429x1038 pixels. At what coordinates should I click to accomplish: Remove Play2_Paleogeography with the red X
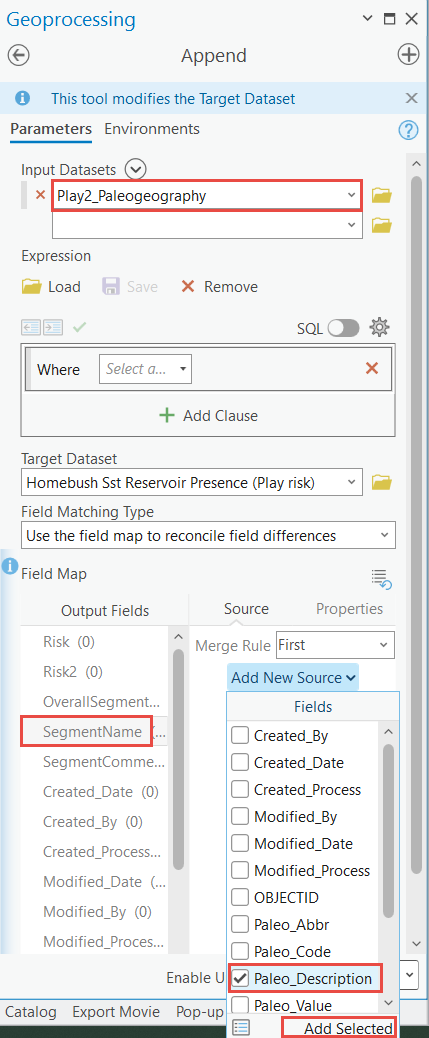coord(40,195)
